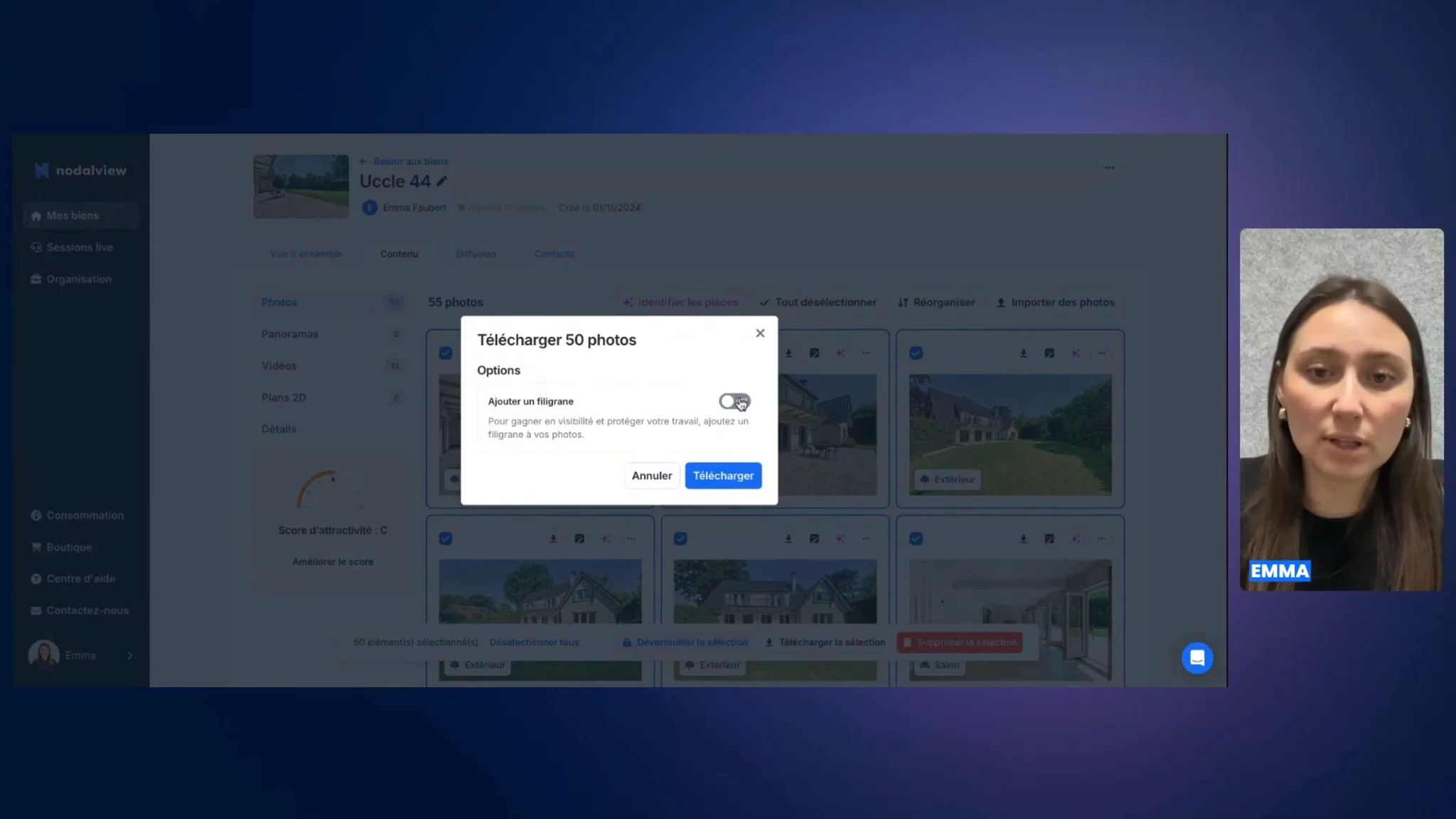
Task: Download the Salon photo
Action: click(x=1024, y=539)
